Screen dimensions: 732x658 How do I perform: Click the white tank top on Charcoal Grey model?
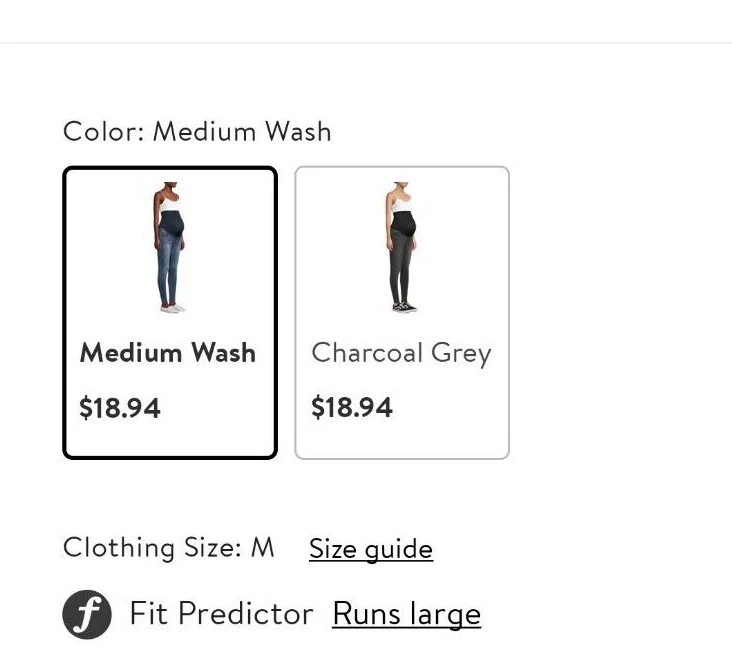coord(402,204)
